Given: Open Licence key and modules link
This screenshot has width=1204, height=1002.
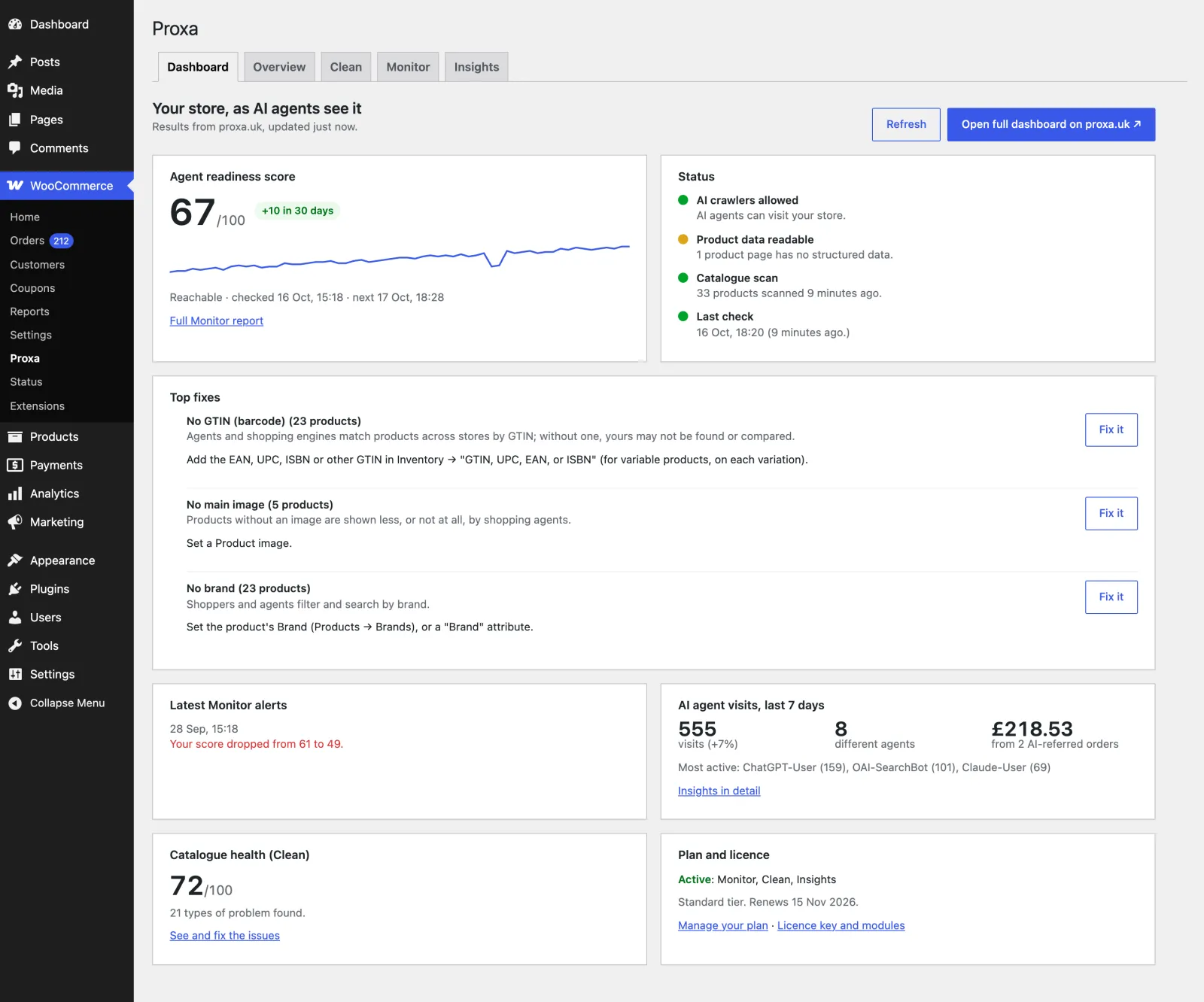Looking at the screenshot, I should click(x=841, y=925).
